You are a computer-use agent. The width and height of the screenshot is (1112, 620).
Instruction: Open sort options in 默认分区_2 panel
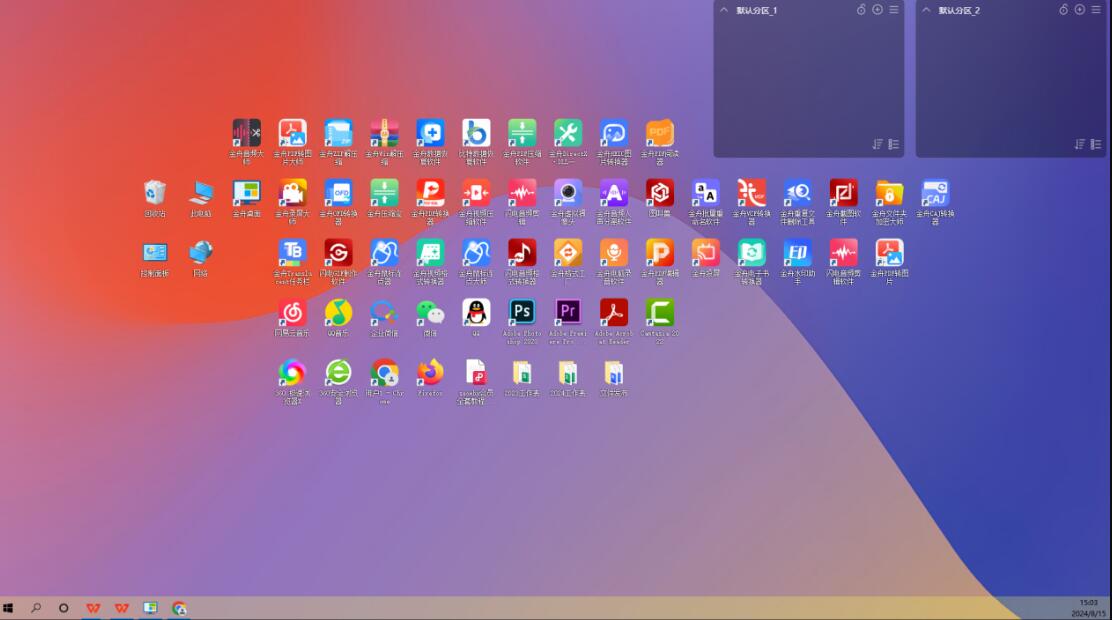pyautogui.click(x=1080, y=145)
